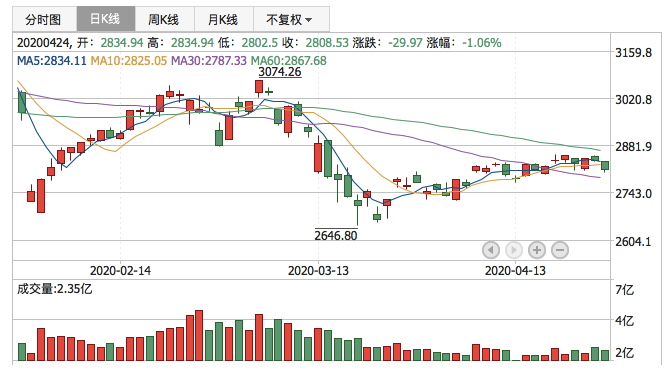Click the 2020-04-13 date label
This screenshot has height=373, width=671.
[515, 270]
